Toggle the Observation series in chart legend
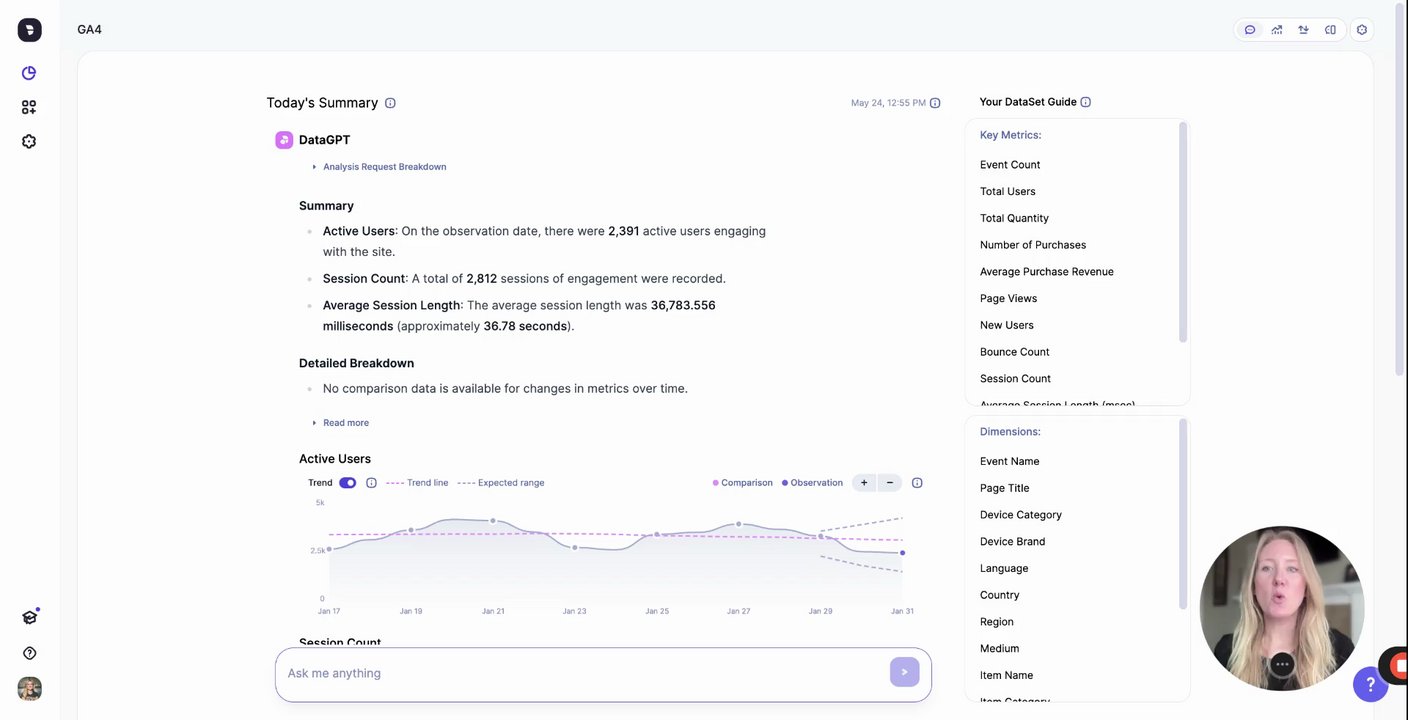 pyautogui.click(x=812, y=483)
